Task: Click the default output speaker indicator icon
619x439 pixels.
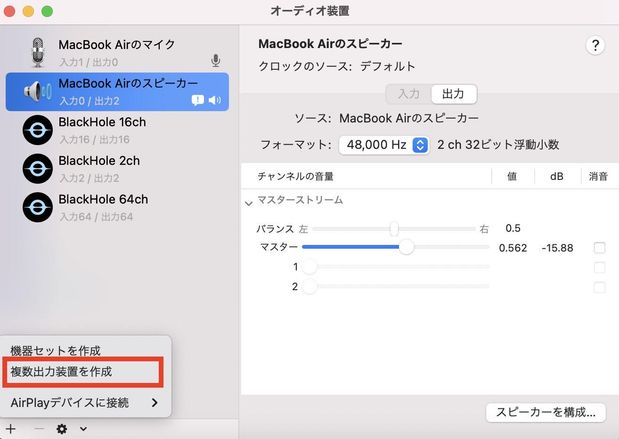Action: tap(215, 100)
